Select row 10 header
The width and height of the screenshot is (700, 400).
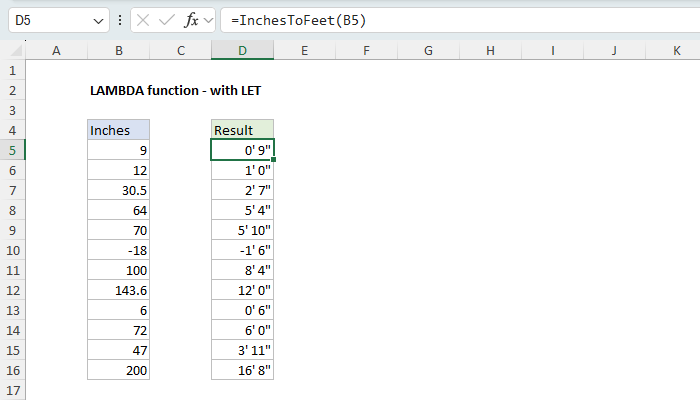12,250
